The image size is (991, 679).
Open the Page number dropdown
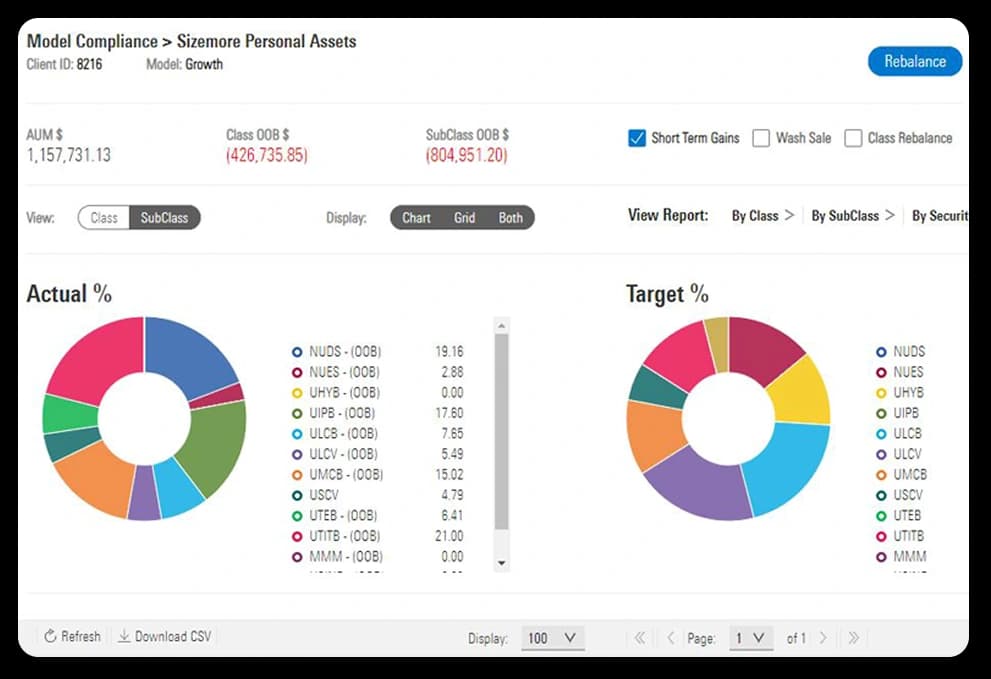tap(751, 638)
